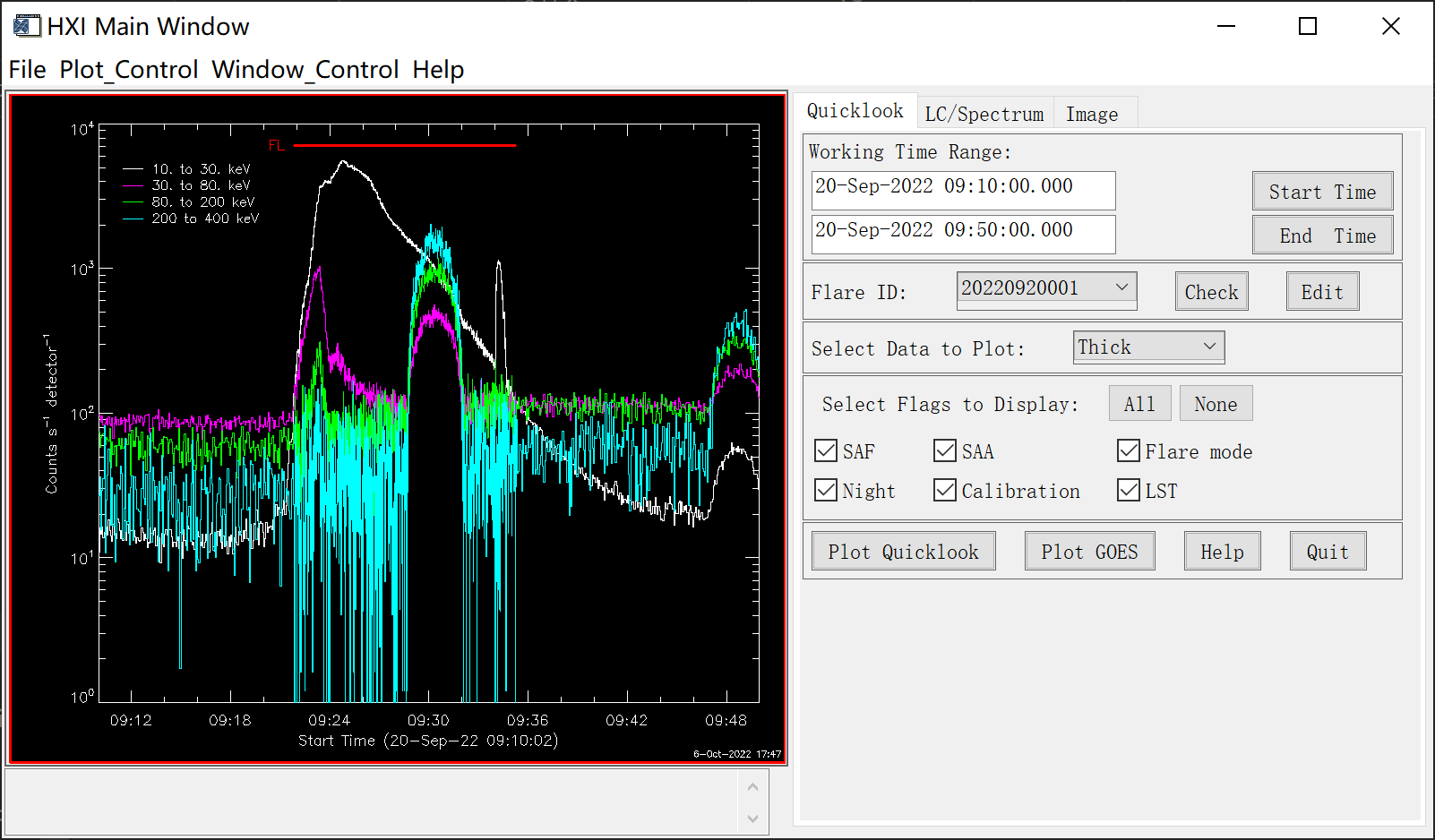This screenshot has width=1435, height=840.
Task: Open the Plot_Control menu
Action: point(128,70)
